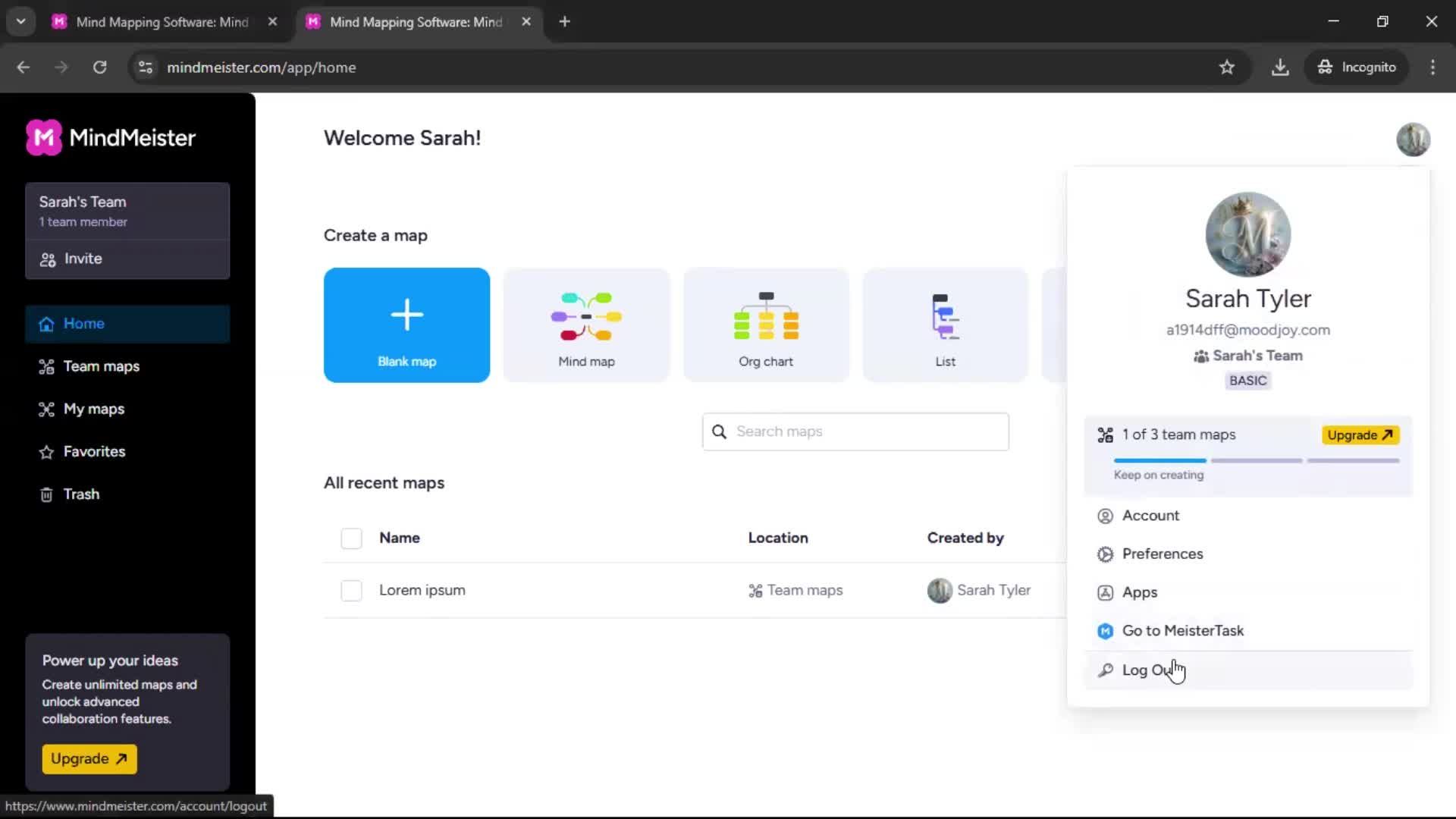Open the user avatar menu
This screenshot has height=819, width=1456.
click(1413, 140)
